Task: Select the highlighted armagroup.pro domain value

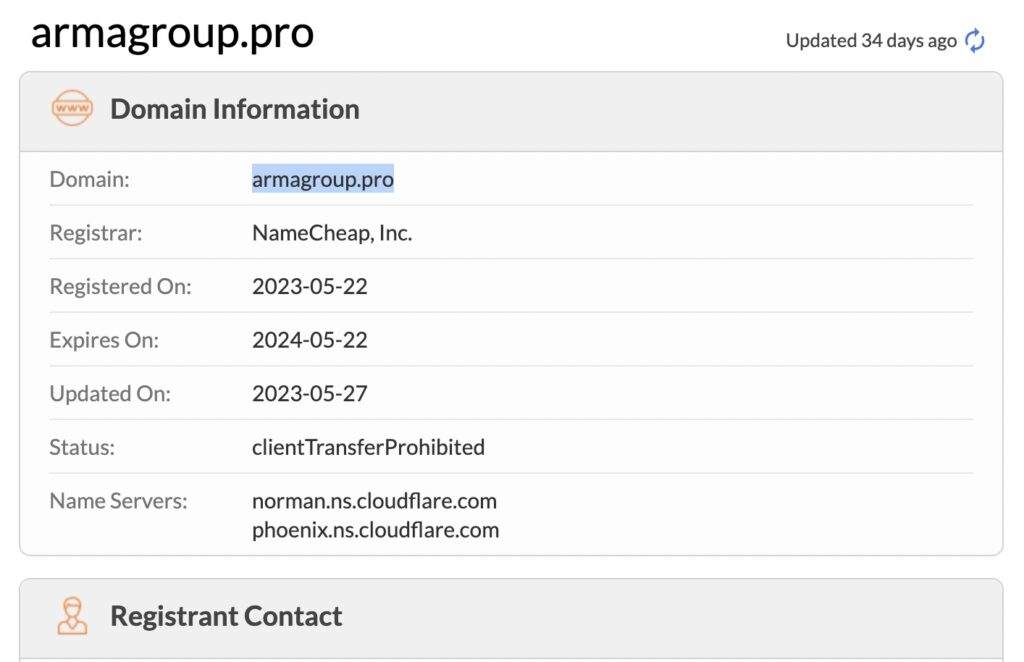Action: (x=323, y=179)
